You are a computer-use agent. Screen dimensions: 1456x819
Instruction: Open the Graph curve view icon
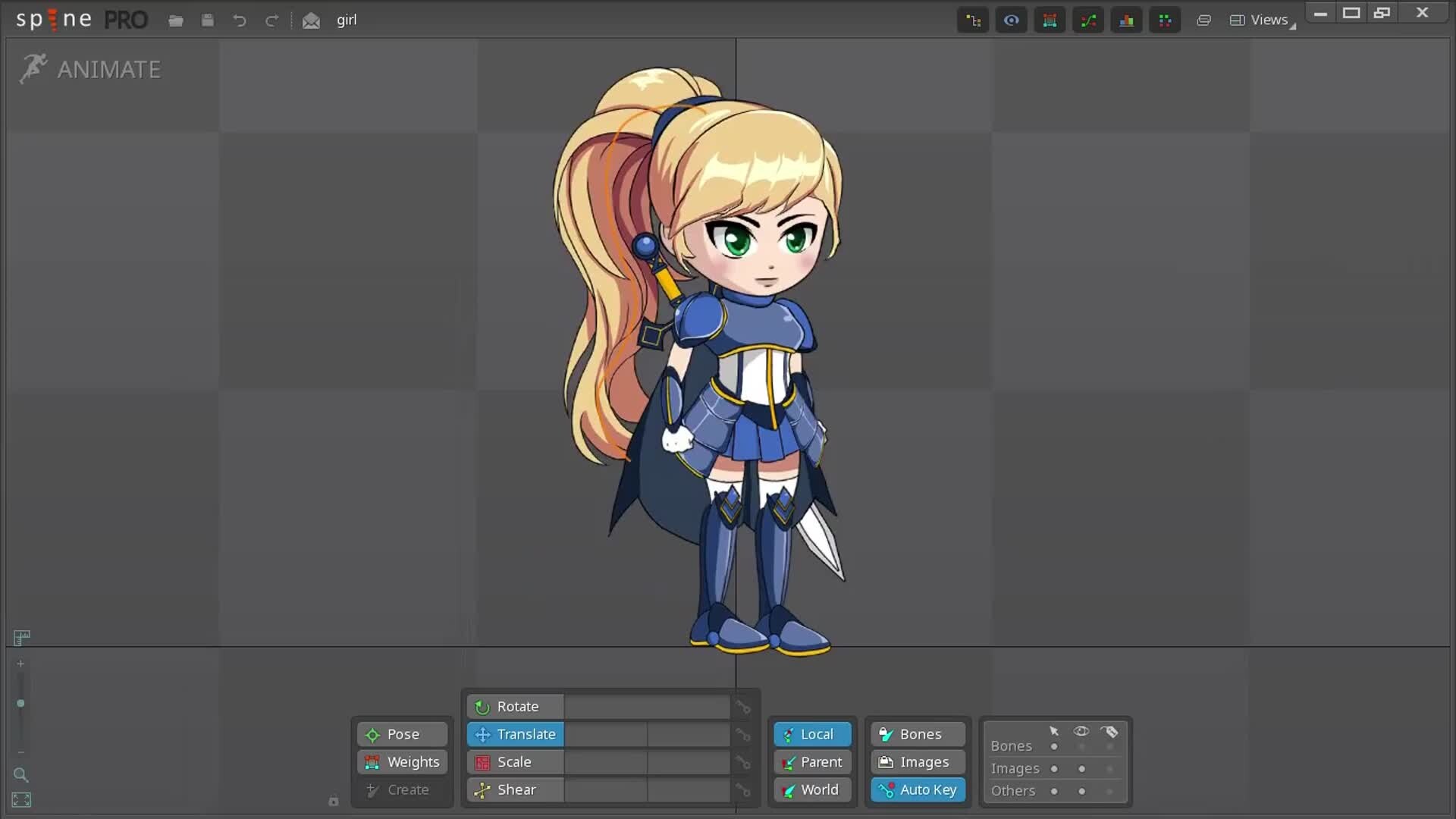pyautogui.click(x=1088, y=20)
